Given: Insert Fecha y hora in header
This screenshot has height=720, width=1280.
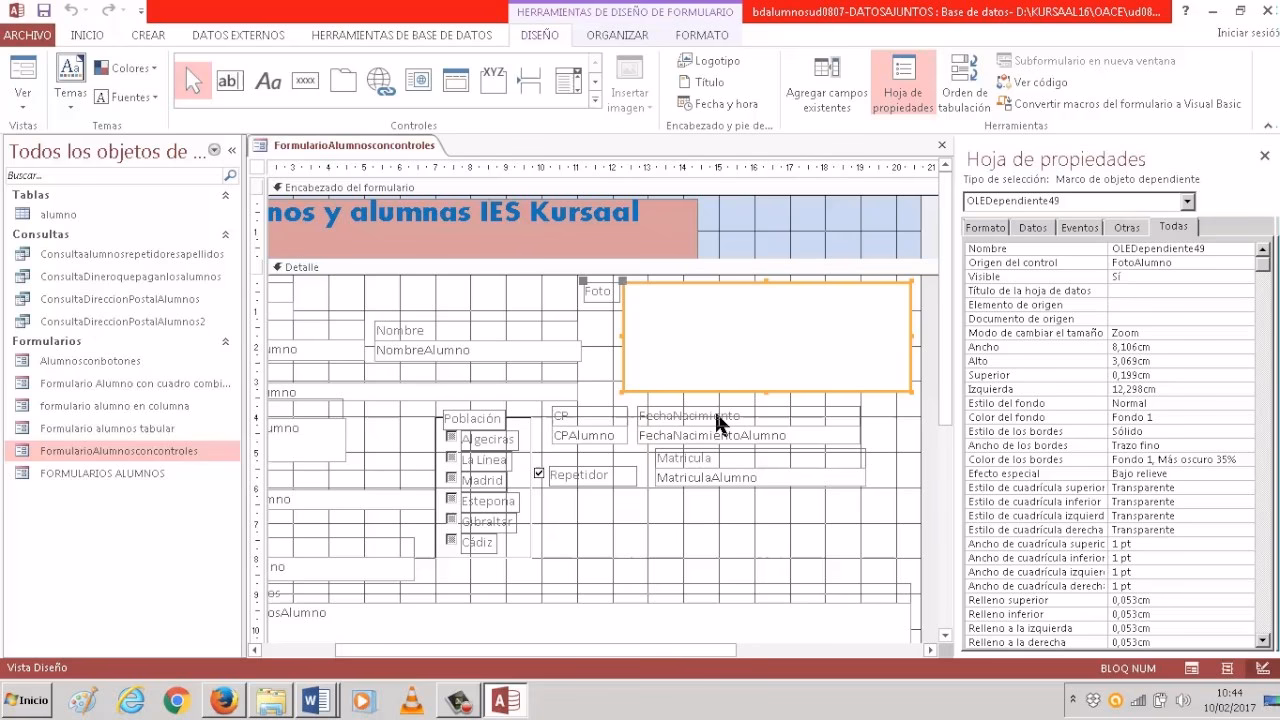Looking at the screenshot, I should coord(718,104).
